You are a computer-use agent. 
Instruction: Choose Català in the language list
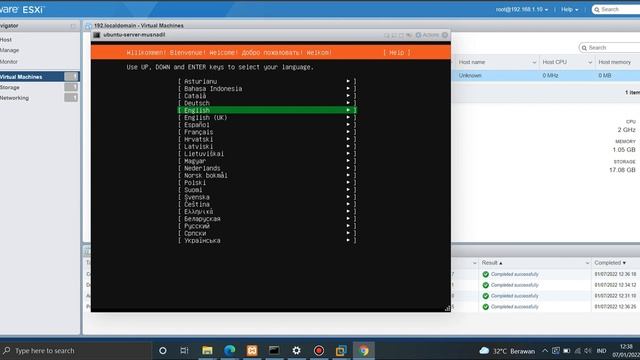point(267,96)
